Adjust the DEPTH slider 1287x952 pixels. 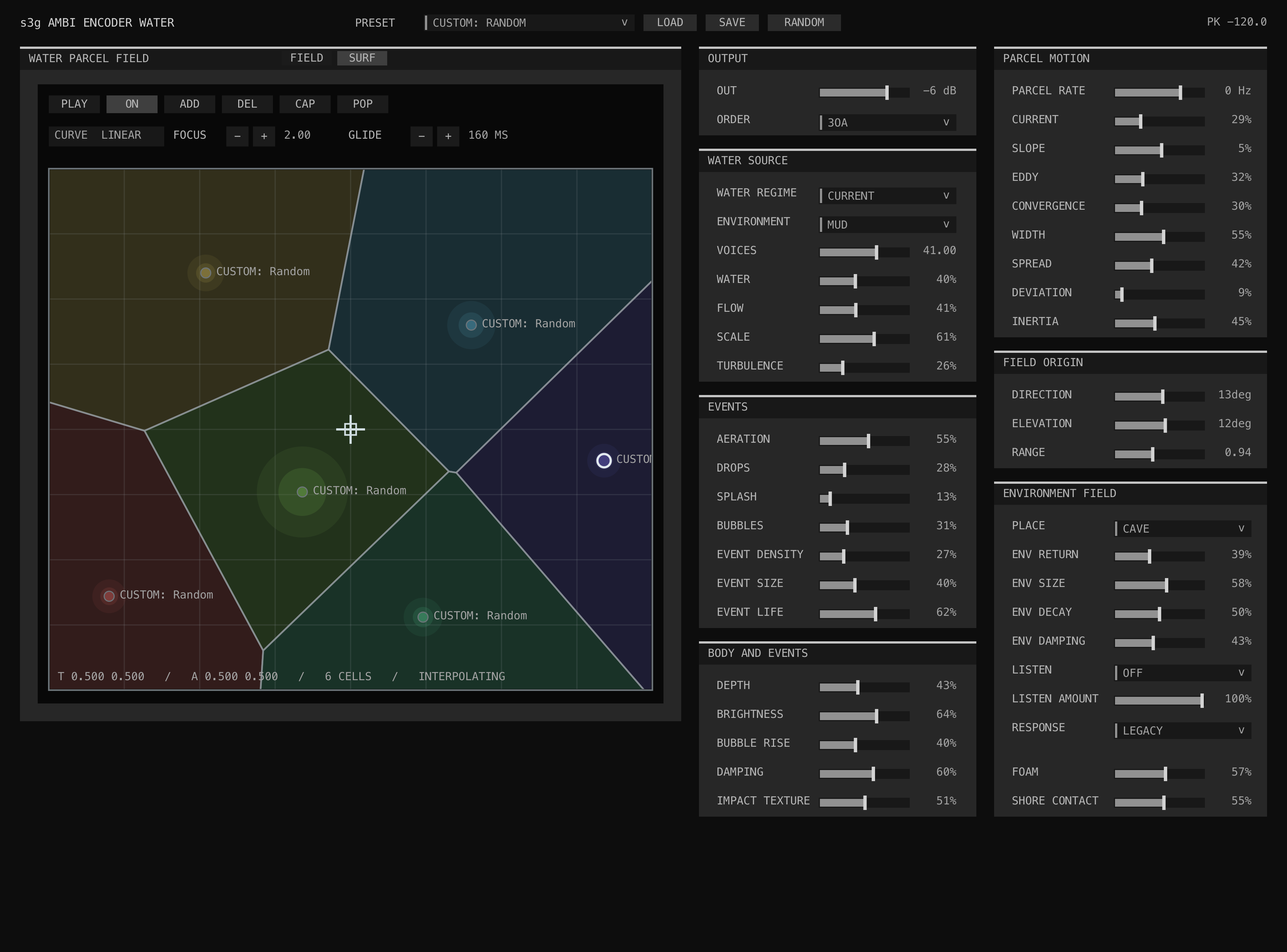pos(864,687)
